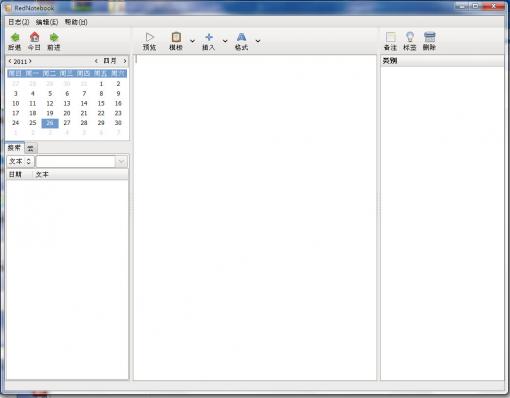Open the Journal (日志) menu
The width and height of the screenshot is (510, 398).
[x=18, y=22]
